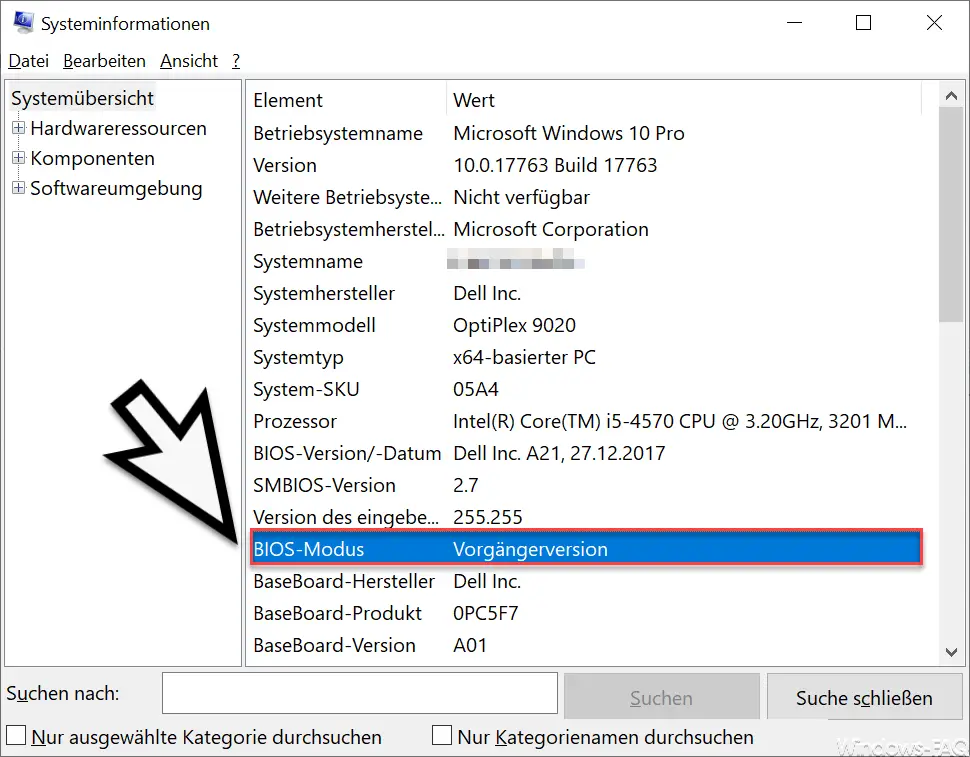970x757 pixels.
Task: Enable Nur Kategorienamen durchsuchen checkbox
Action: [442, 735]
